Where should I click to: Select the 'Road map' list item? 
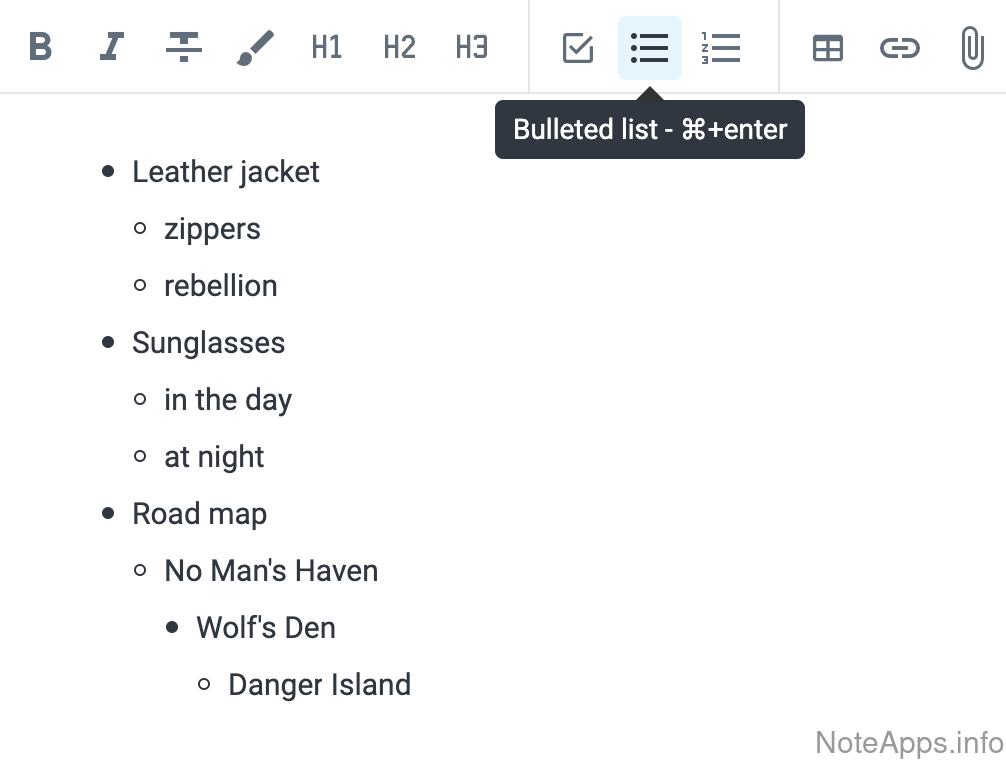(x=199, y=514)
